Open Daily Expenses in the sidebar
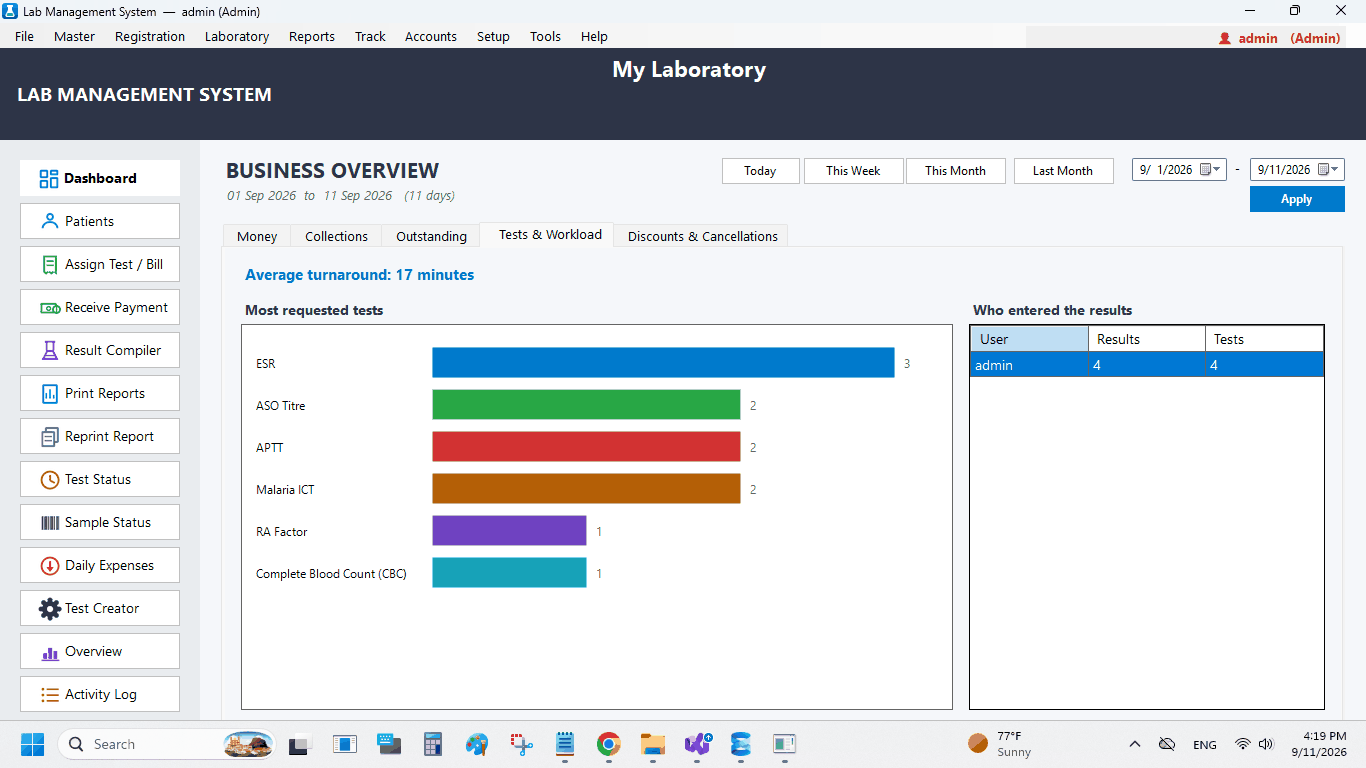 pos(100,565)
